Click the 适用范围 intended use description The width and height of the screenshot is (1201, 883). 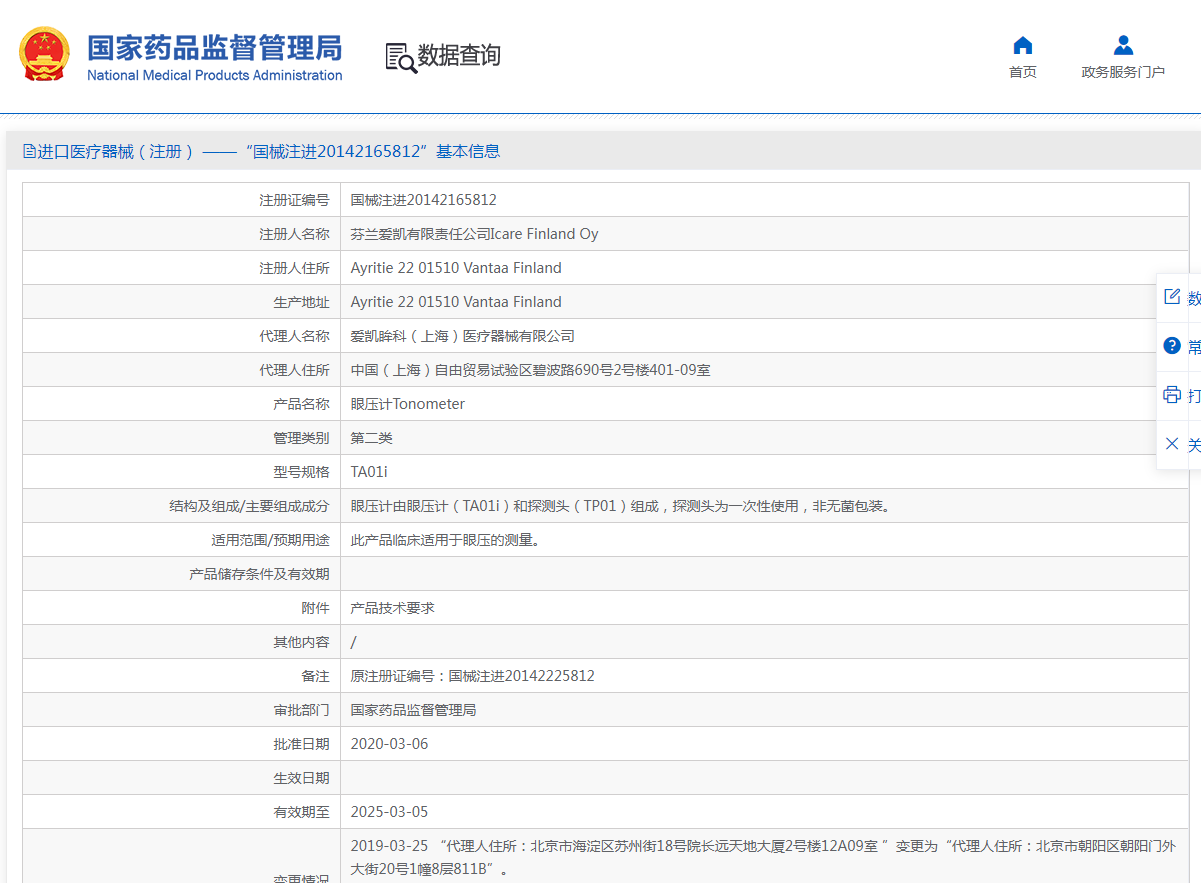(x=445, y=540)
